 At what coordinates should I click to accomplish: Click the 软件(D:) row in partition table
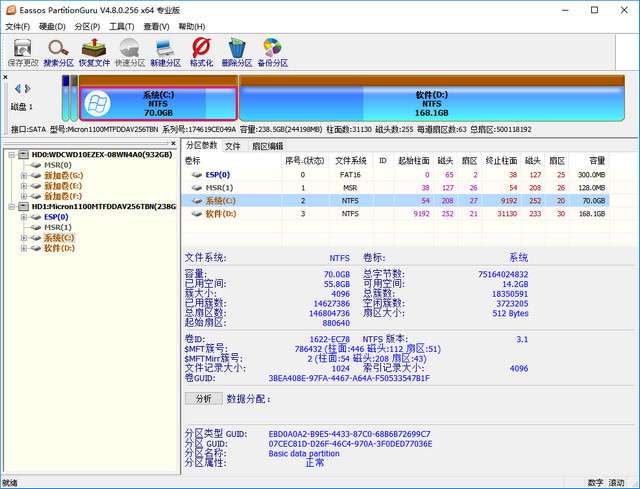point(396,213)
